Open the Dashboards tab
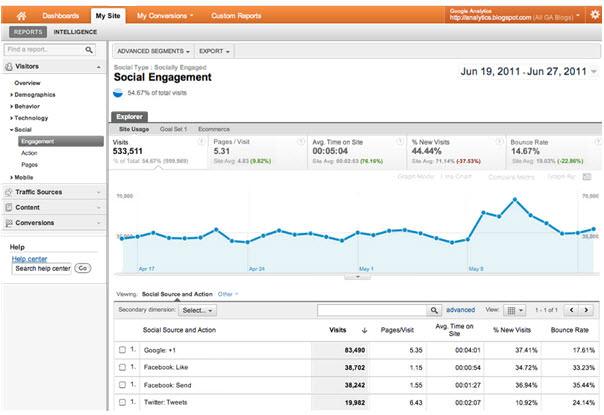Screen dimensions: 604x415 (x=61, y=16)
